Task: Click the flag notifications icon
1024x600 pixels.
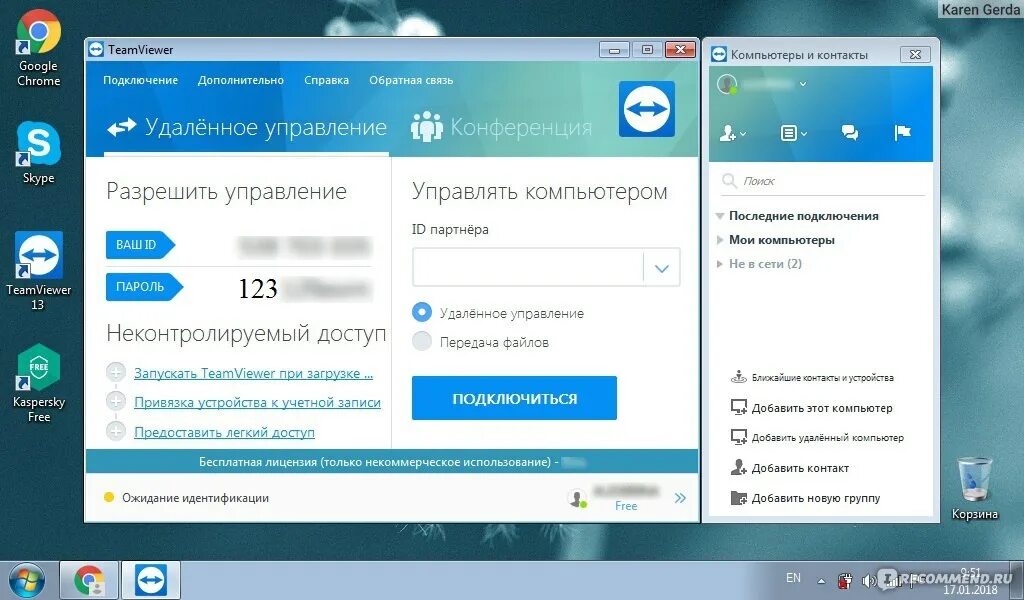Action: (903, 133)
